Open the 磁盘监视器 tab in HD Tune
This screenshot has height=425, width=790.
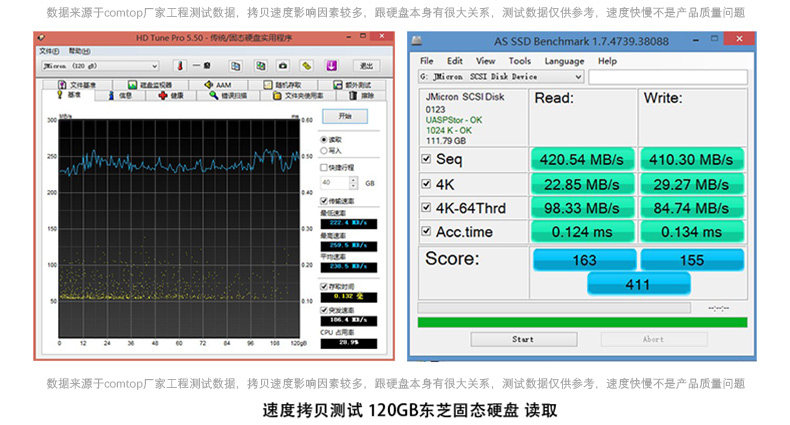pyautogui.click(x=150, y=85)
